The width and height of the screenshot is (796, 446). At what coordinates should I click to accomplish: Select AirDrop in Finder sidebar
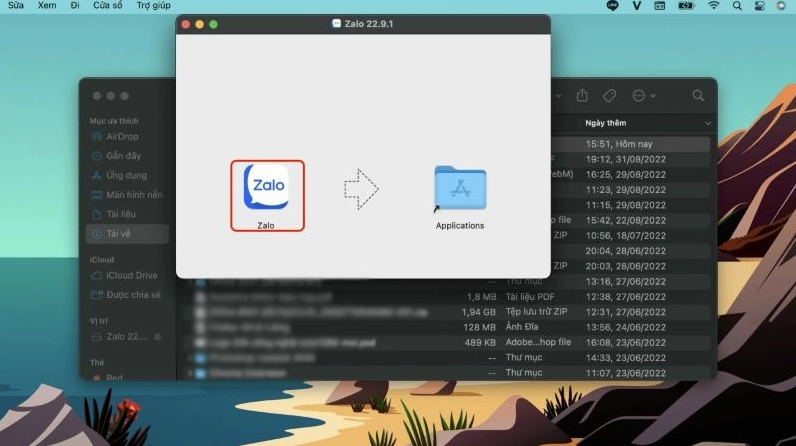pos(122,136)
